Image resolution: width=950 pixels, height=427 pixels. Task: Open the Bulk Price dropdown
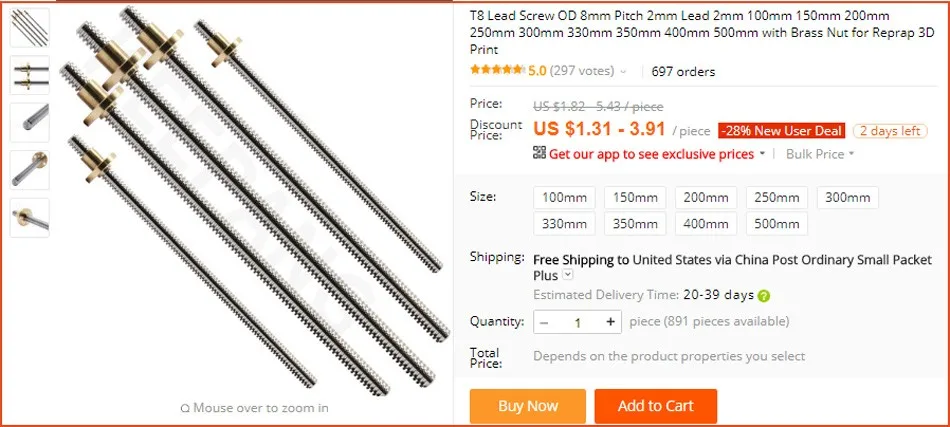click(x=820, y=154)
